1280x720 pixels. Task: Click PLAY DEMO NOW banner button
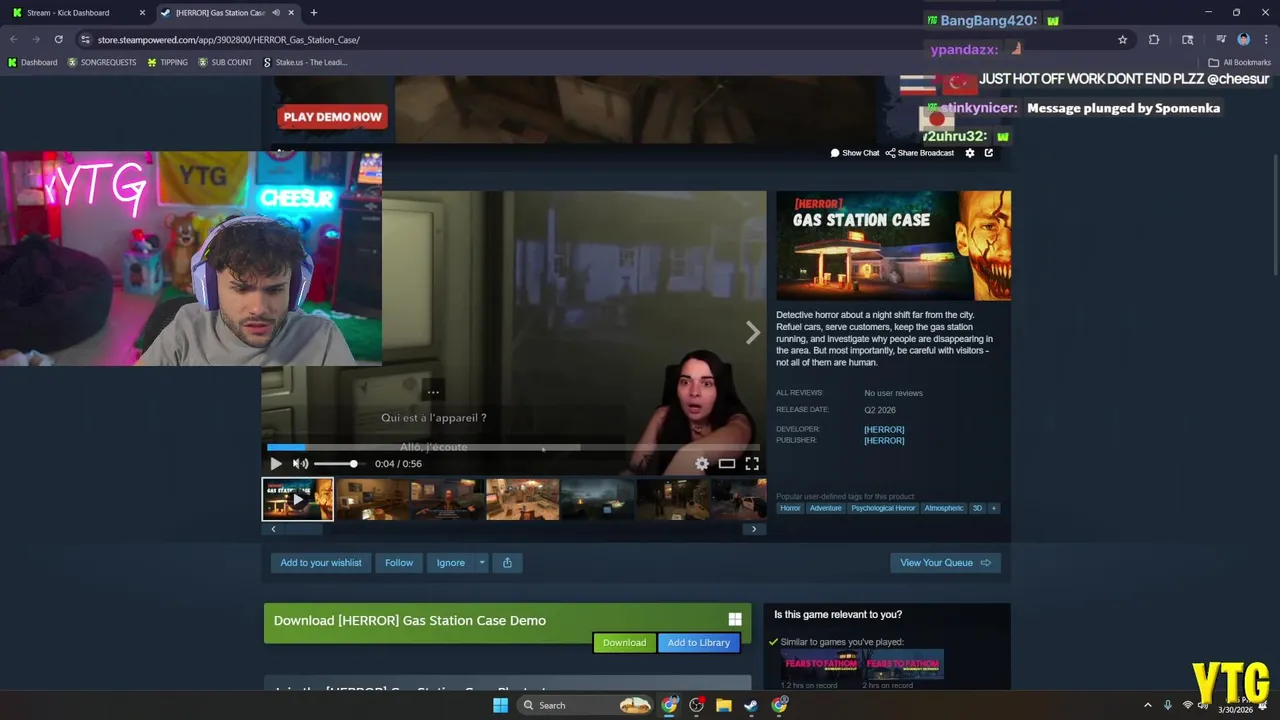pos(332,117)
